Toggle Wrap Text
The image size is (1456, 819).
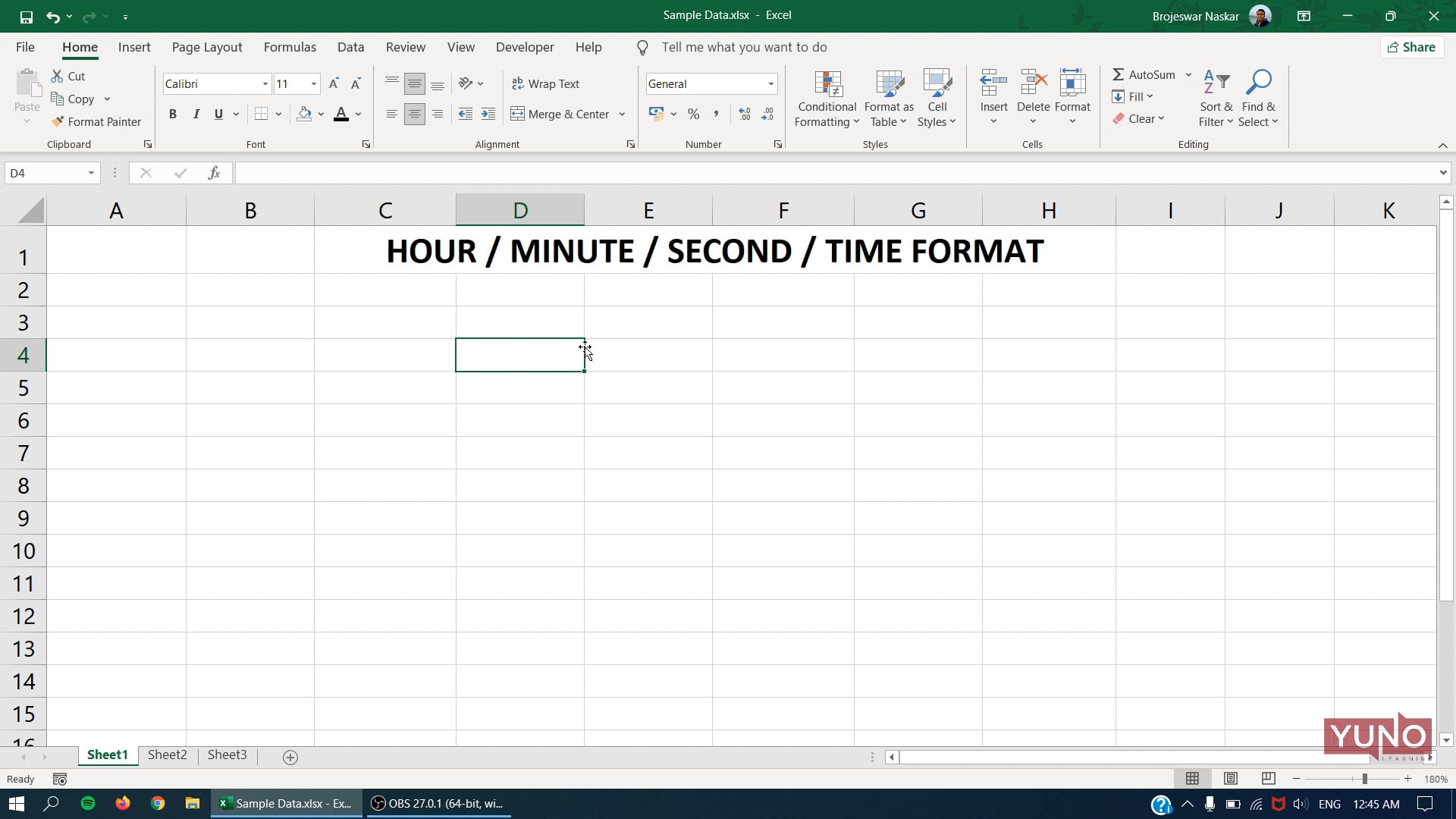pyautogui.click(x=545, y=83)
